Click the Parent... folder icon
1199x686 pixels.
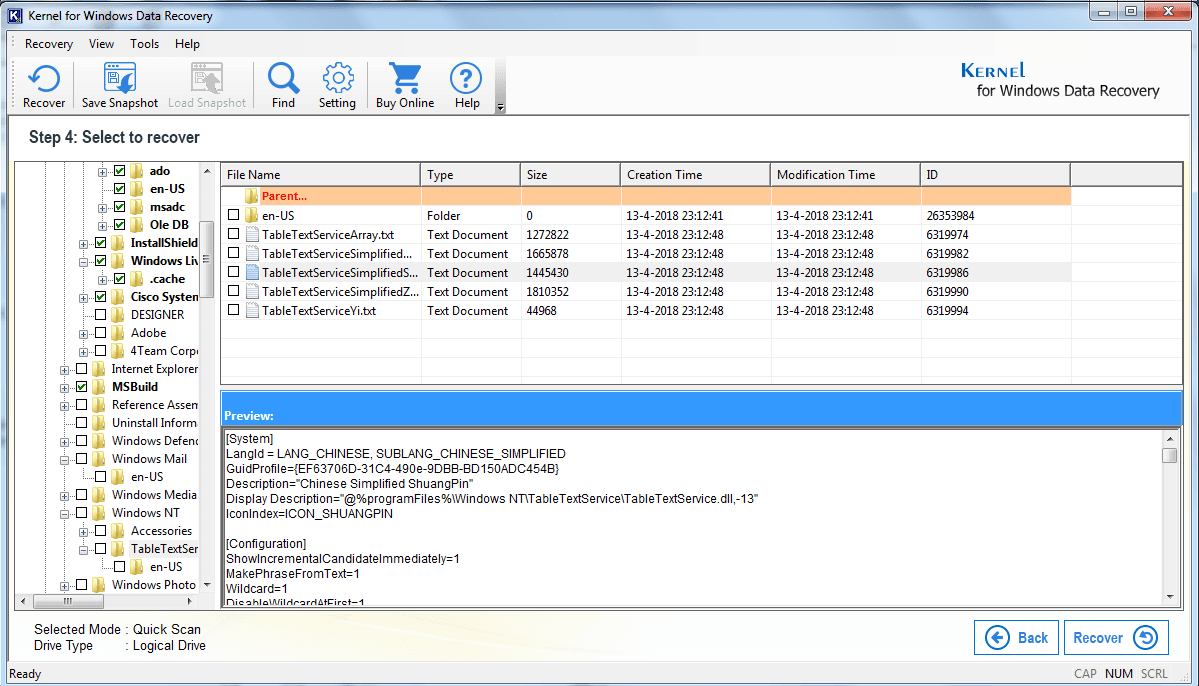[252, 197]
